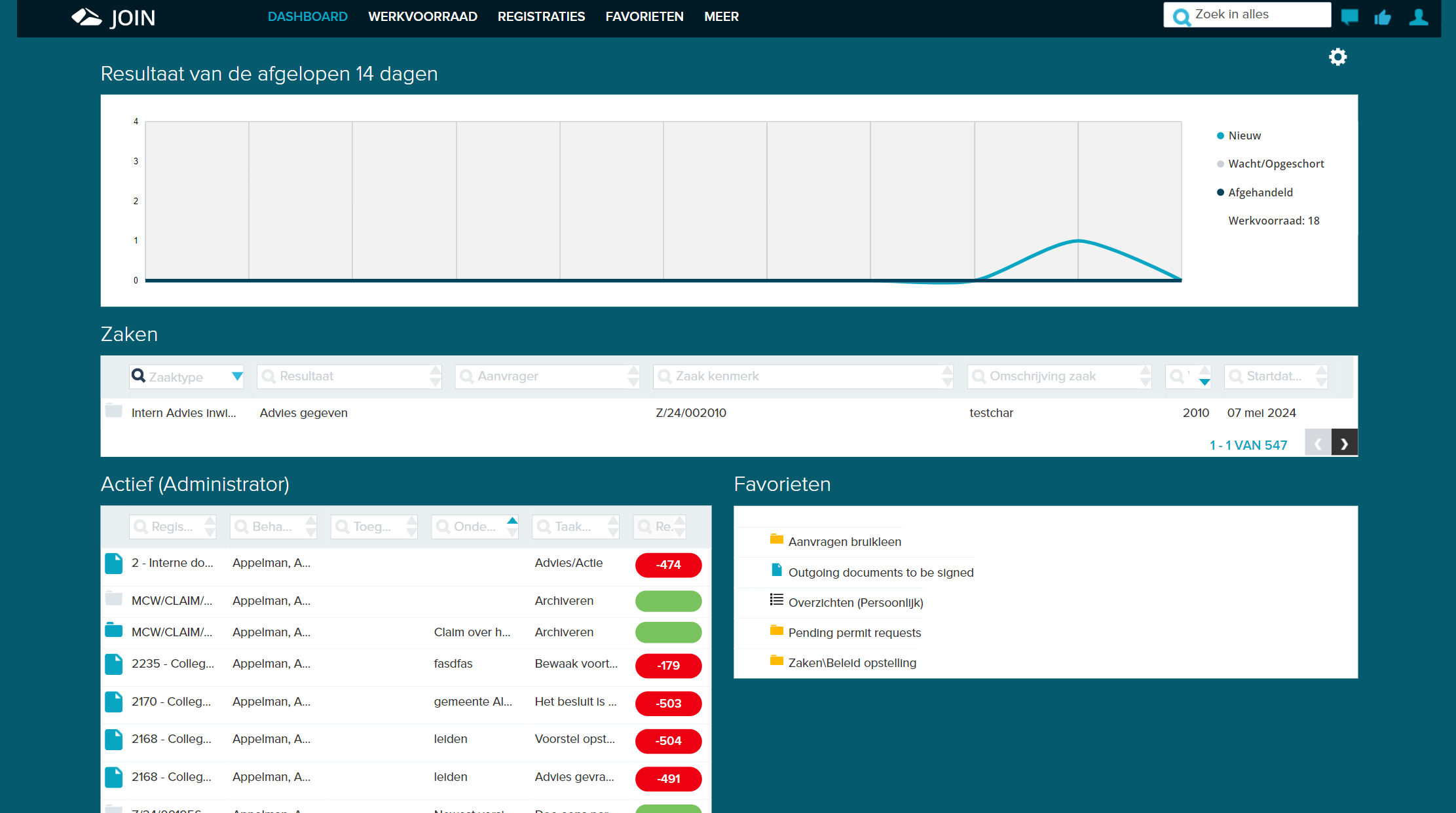Click 'Werkvoorraad: 18' legend text
The width and height of the screenshot is (1456, 813).
(x=1274, y=221)
